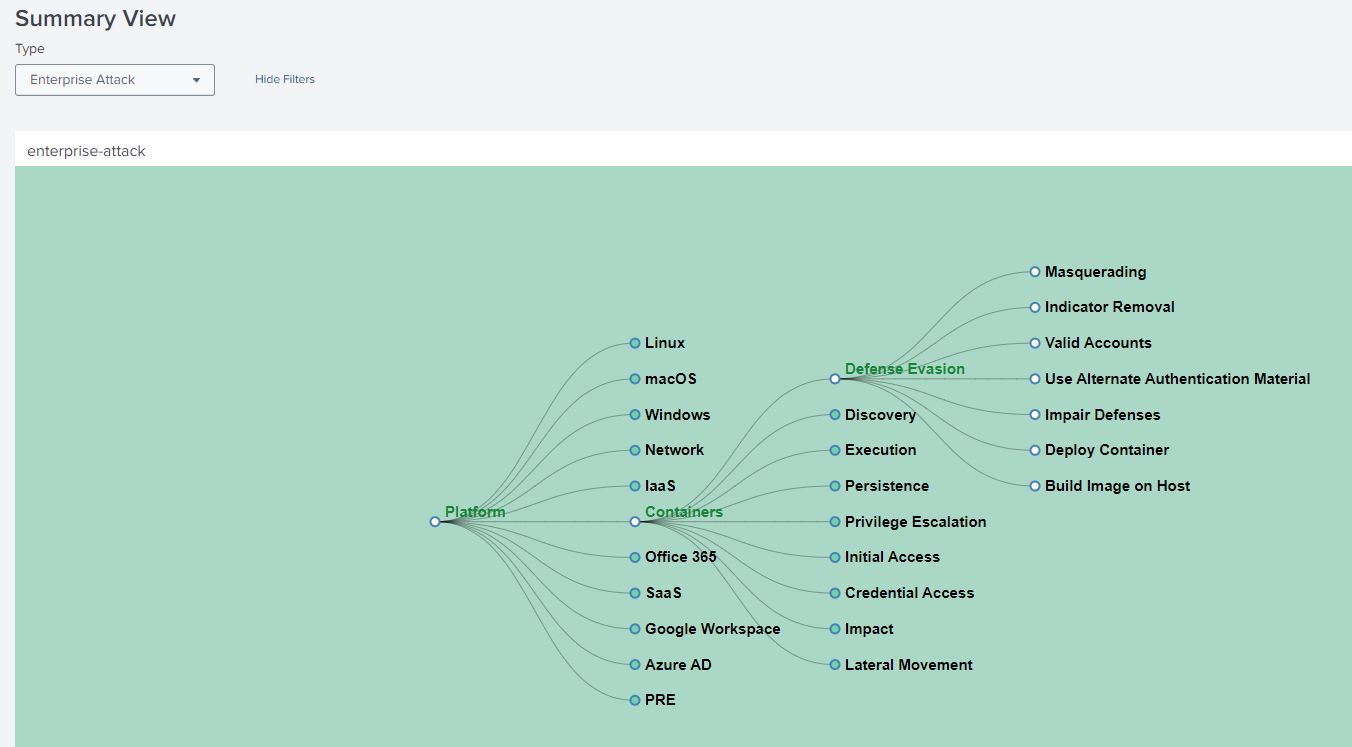
Task: Click the SaaS label text
Action: pos(664,593)
